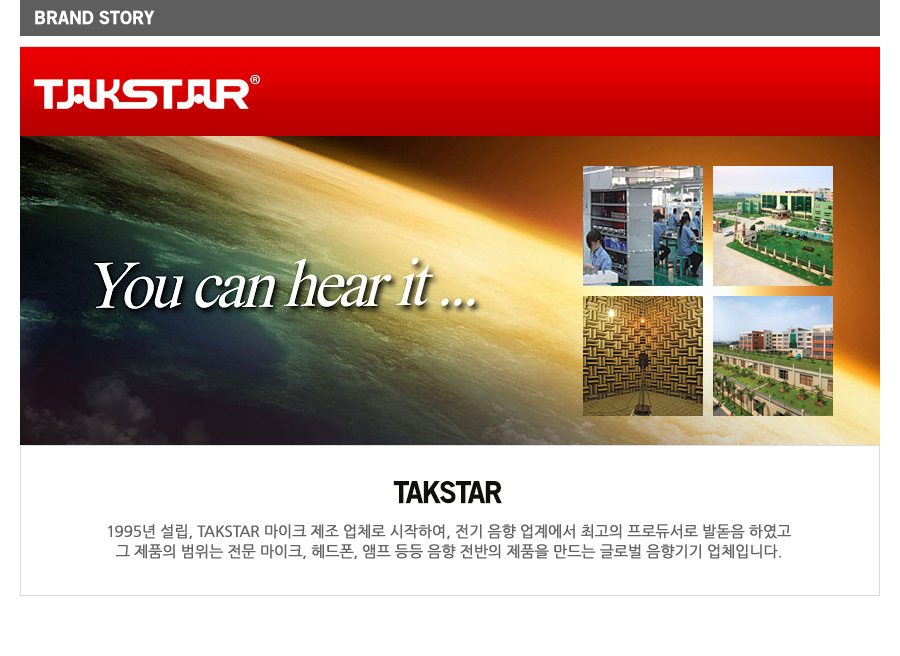Open the factory workers assembly line photo
The image size is (900, 656).
tap(643, 226)
